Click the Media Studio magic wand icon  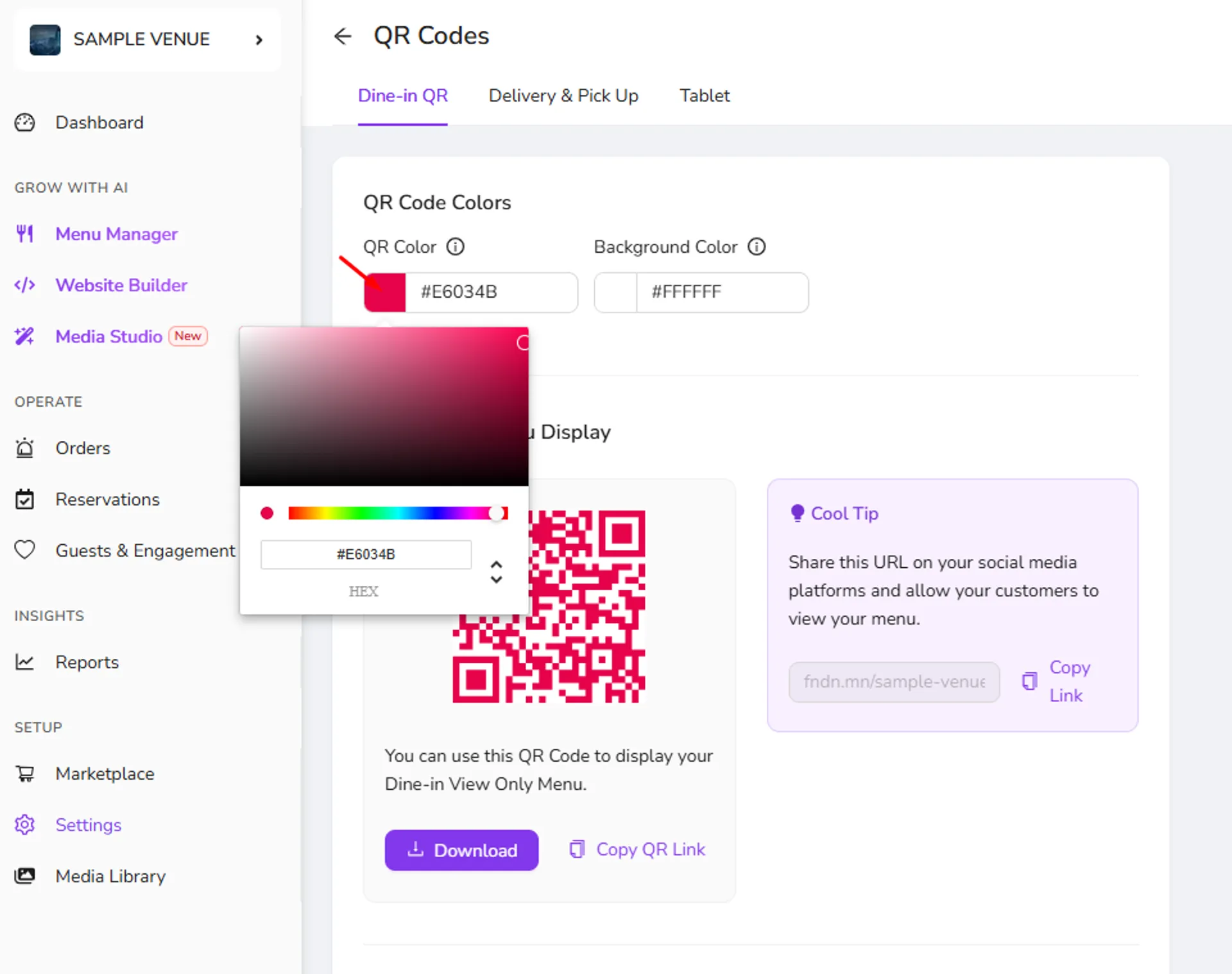point(25,336)
